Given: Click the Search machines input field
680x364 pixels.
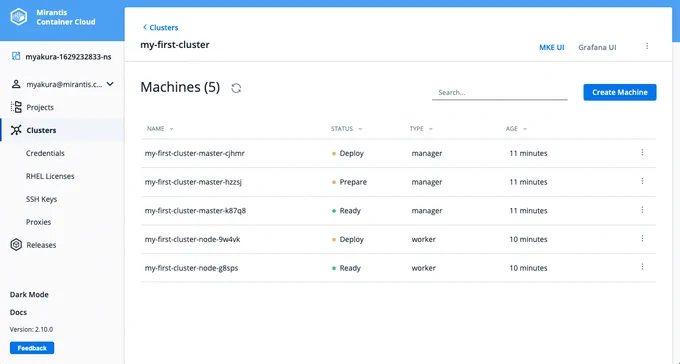Looking at the screenshot, I should click(500, 92).
